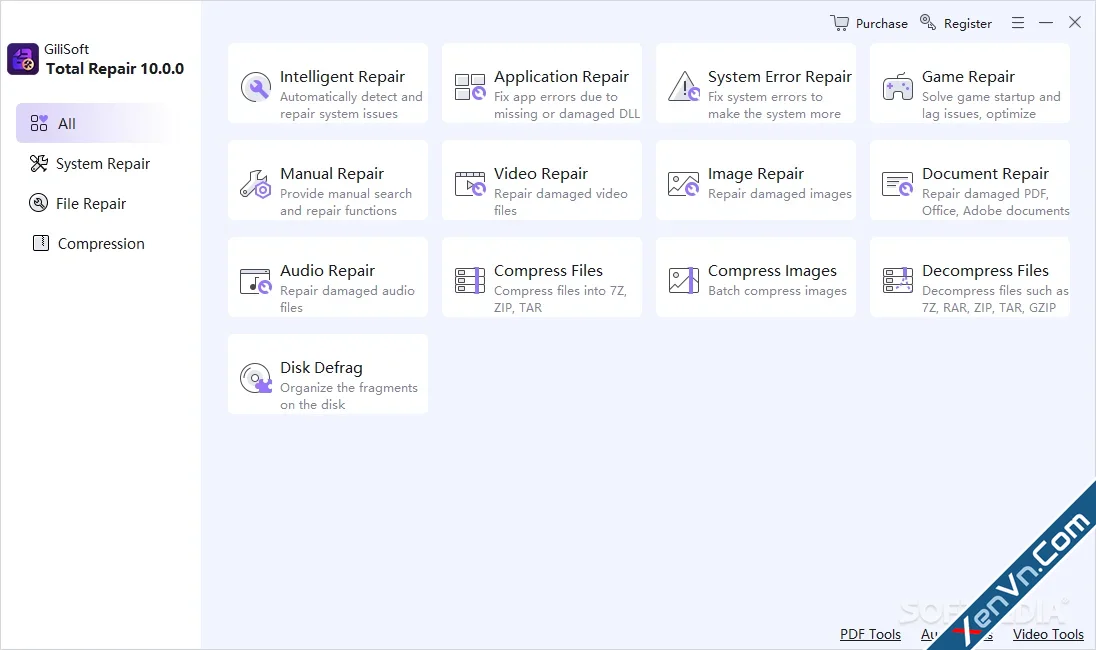Click the Document Repair page icon
This screenshot has height=650, width=1096.
coord(897,184)
